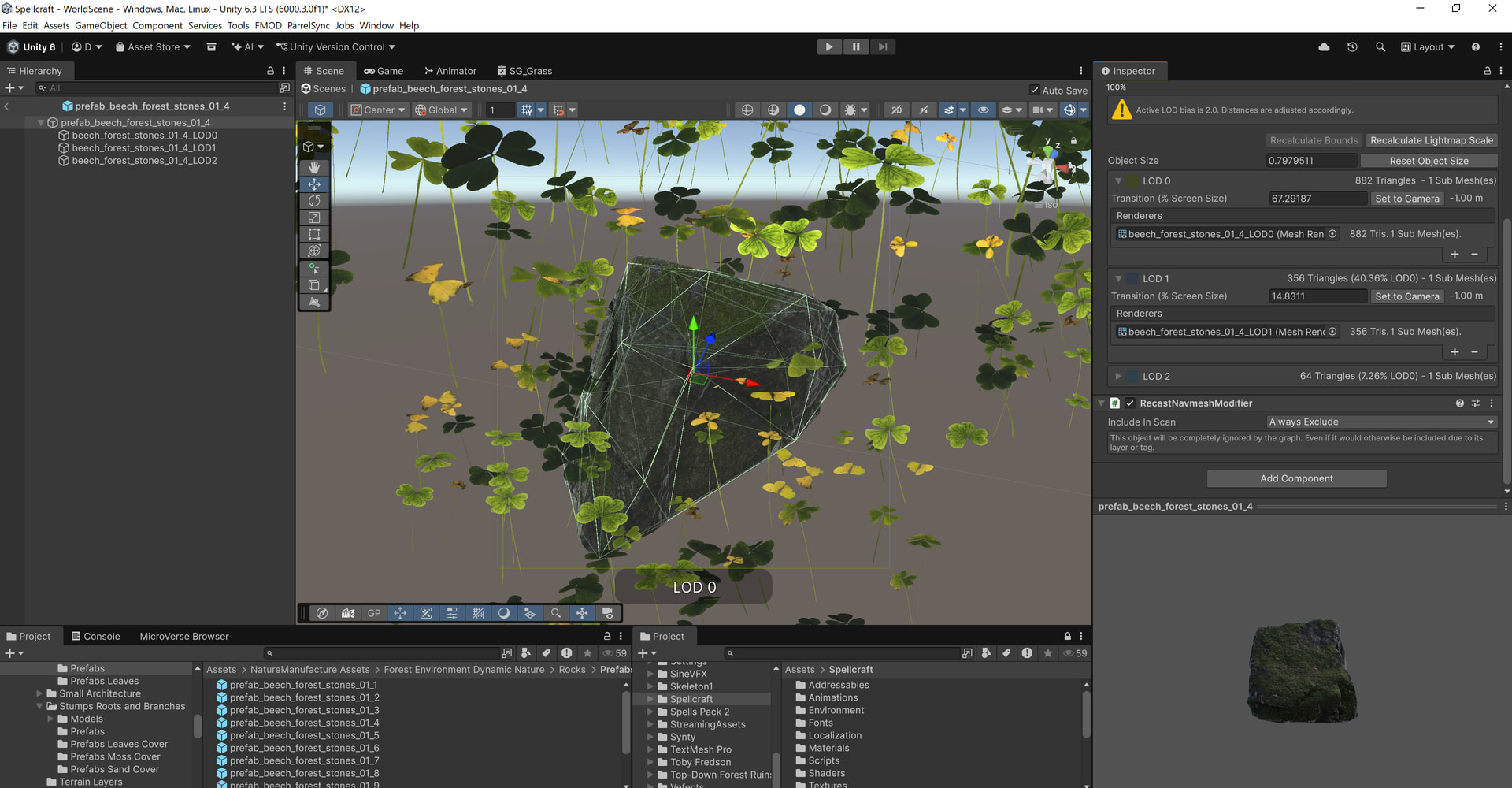Click the Add Component button
1512x788 pixels.
[1296, 478]
